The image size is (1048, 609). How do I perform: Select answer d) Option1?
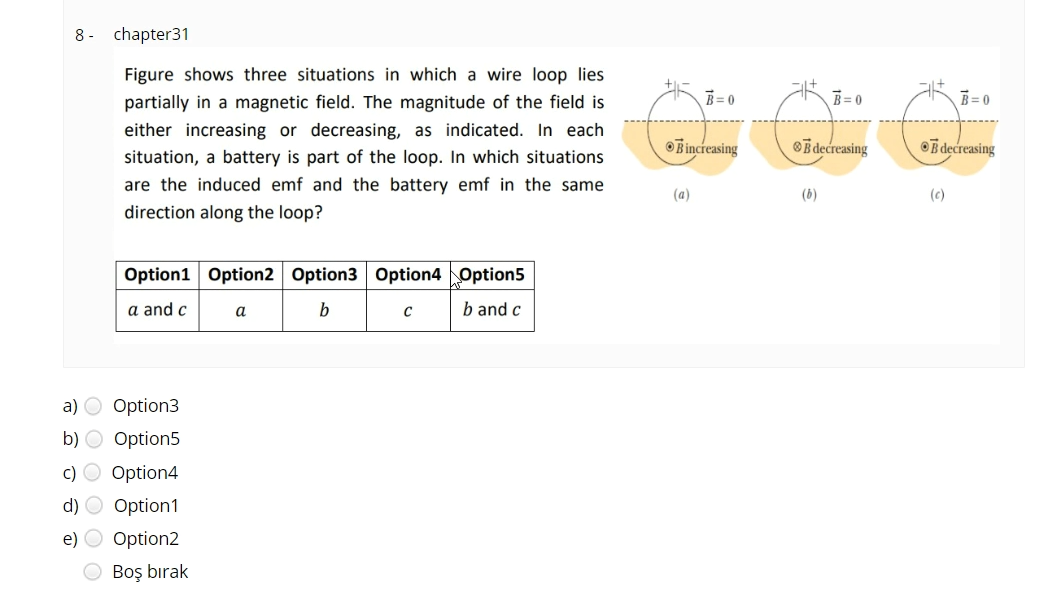point(92,506)
